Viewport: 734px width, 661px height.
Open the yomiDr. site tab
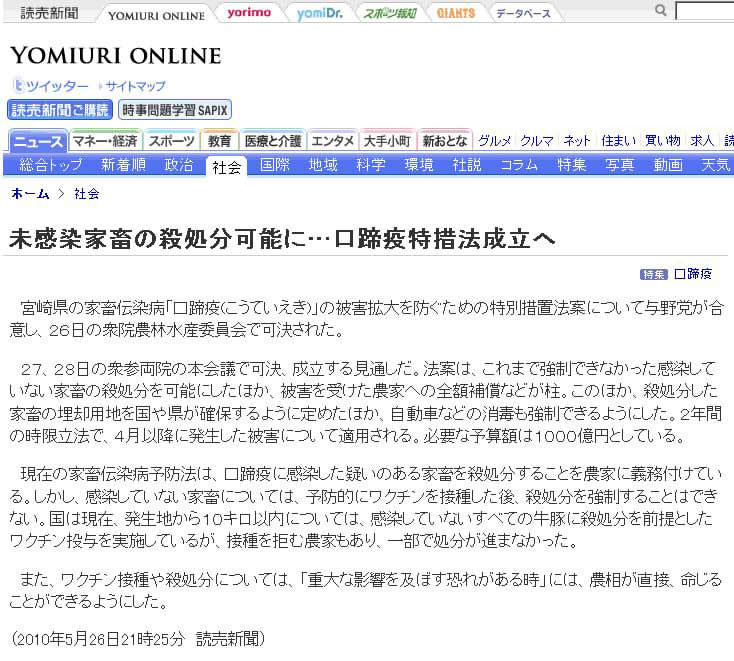322,13
